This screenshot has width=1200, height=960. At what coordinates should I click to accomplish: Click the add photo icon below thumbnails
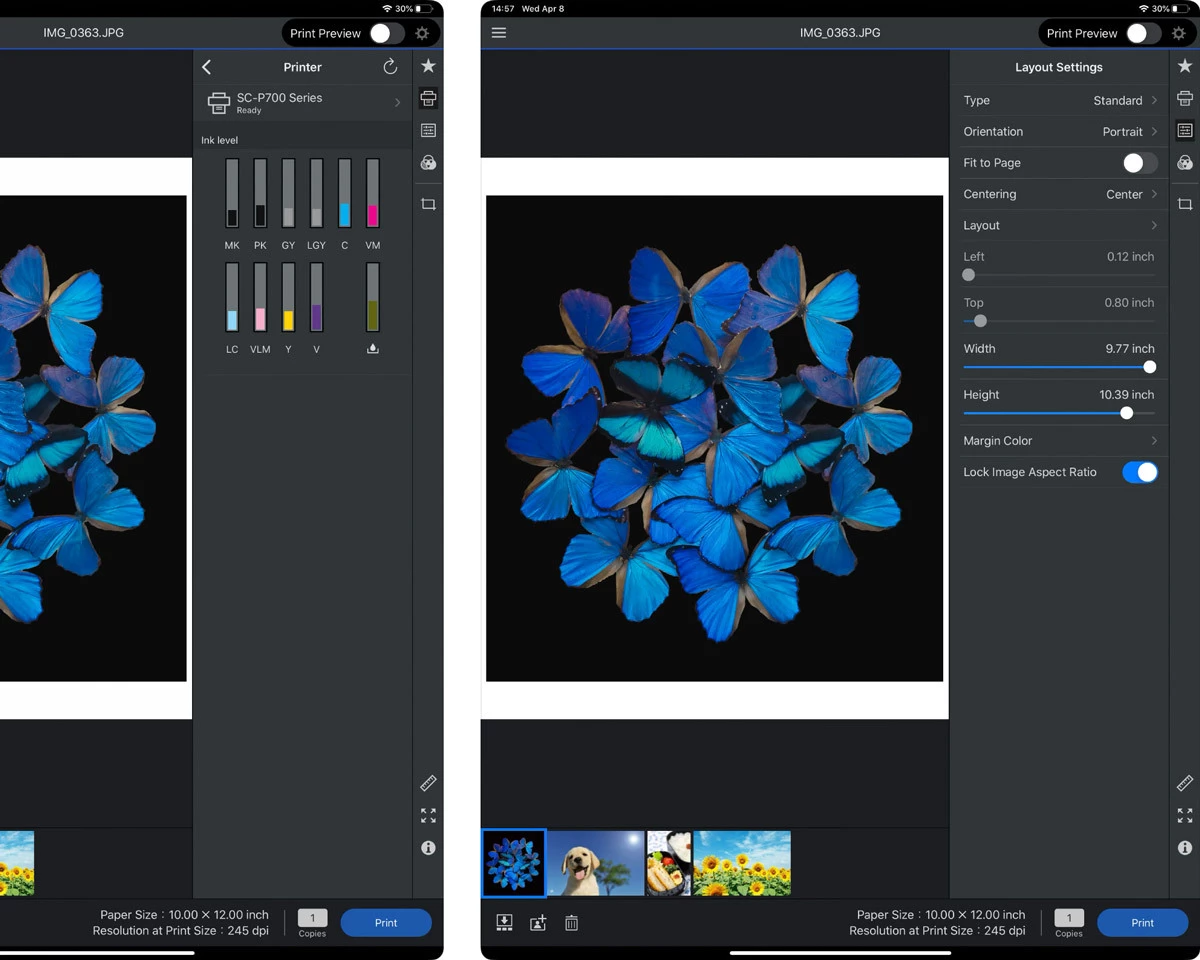pyautogui.click(x=538, y=923)
